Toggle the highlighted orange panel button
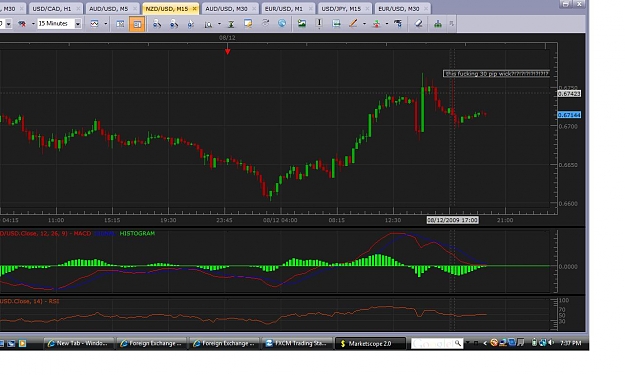The width and height of the screenshot is (625, 375). point(137,24)
